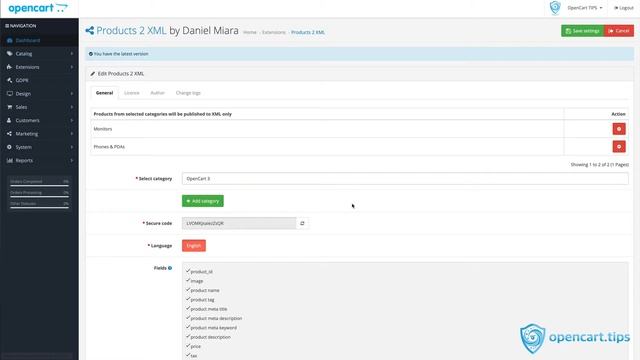
Task: Click the Dashboard home icon in sidebar
Action: pos(9,40)
